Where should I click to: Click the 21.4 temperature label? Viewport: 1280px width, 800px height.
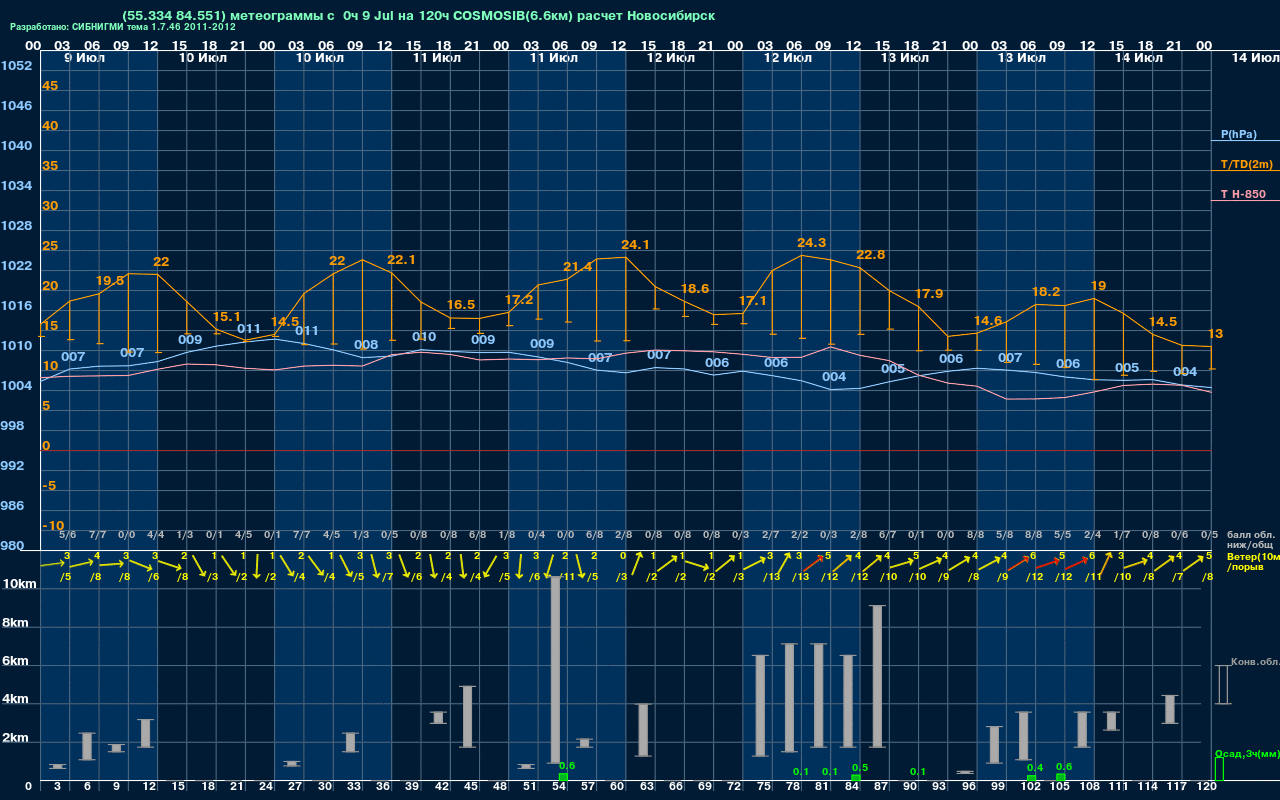tap(577, 267)
